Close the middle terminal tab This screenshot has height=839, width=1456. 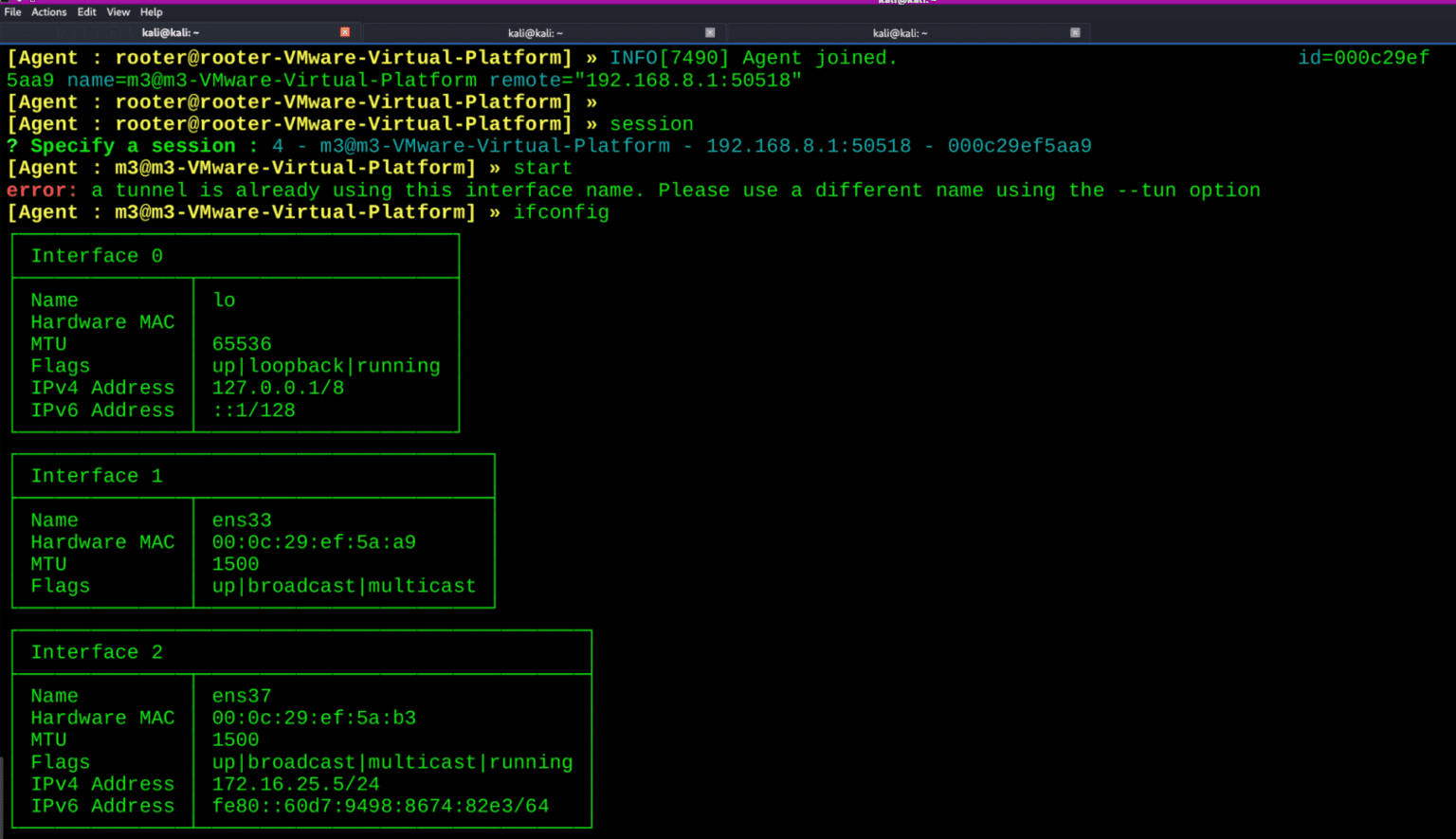tap(710, 31)
